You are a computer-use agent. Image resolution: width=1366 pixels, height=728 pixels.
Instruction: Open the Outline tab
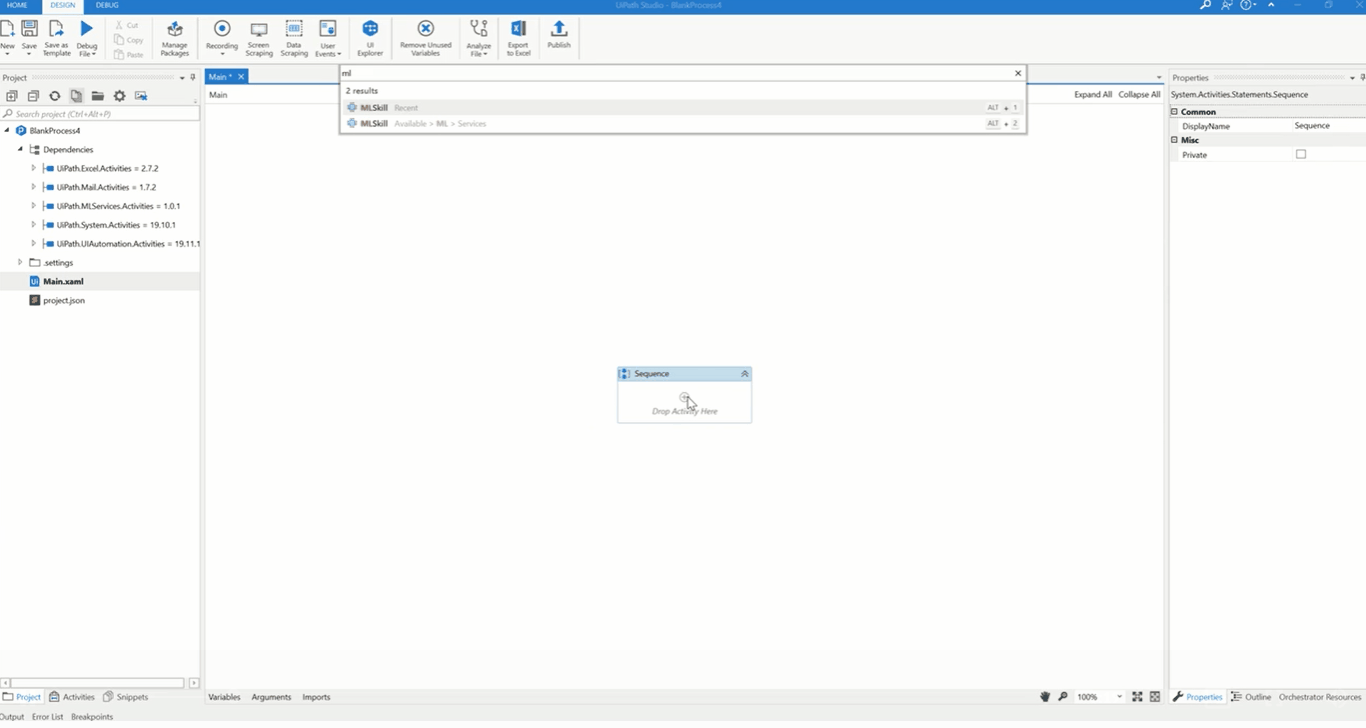1251,697
